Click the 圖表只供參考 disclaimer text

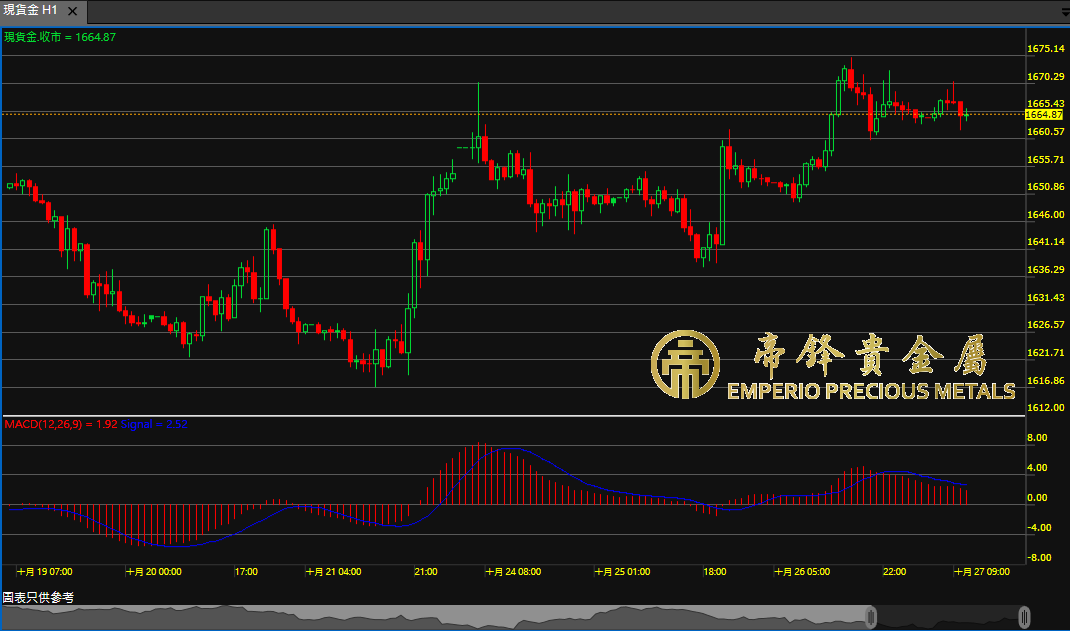click(x=38, y=597)
